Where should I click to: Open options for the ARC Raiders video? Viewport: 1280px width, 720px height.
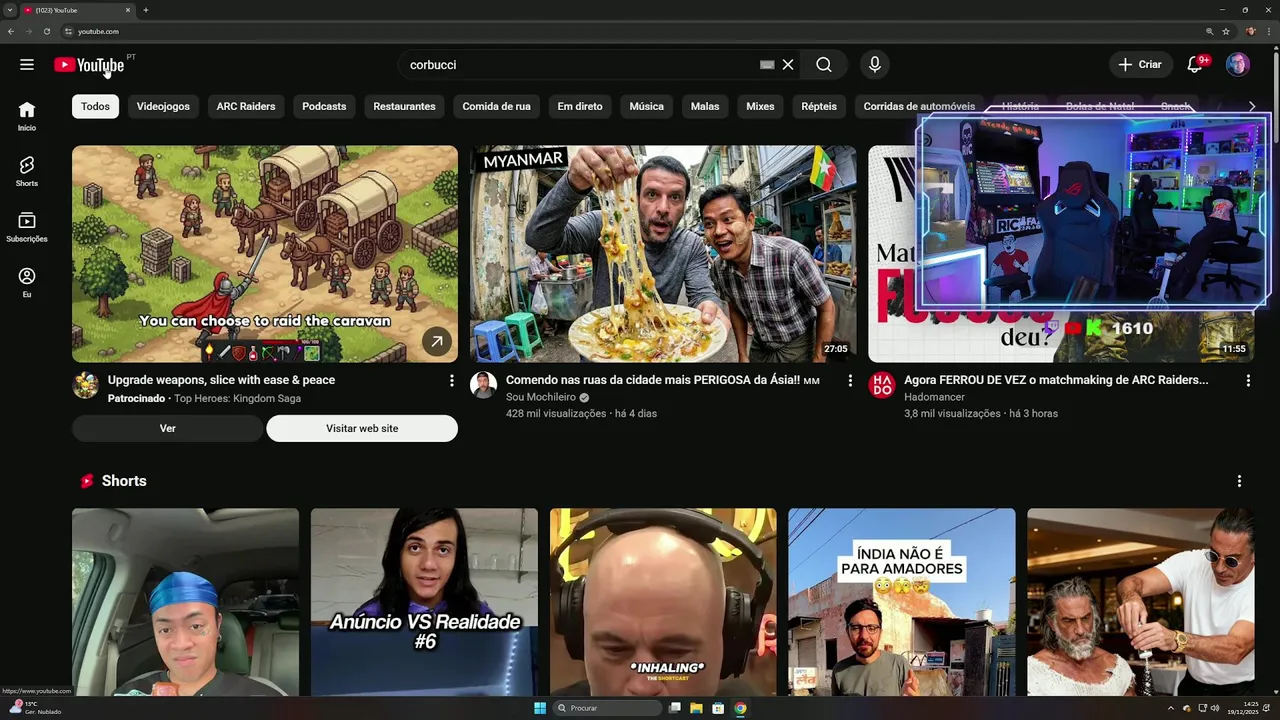click(1248, 381)
